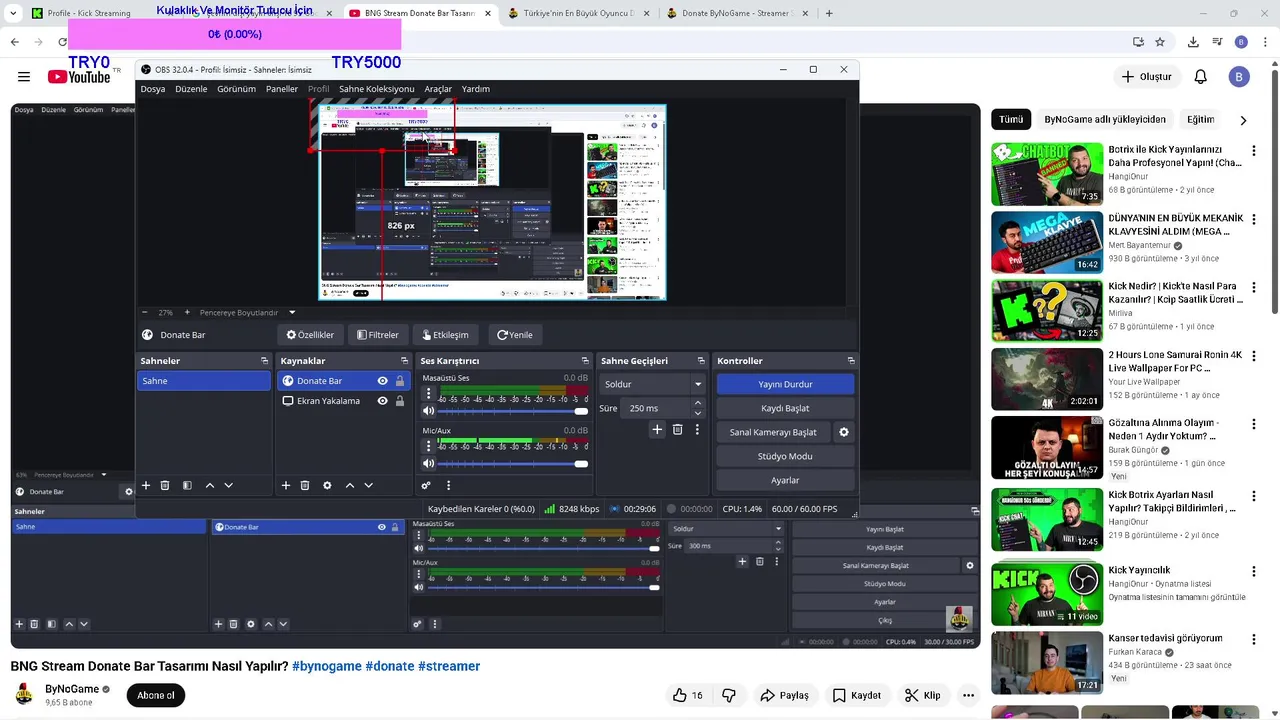
Task: Open YouTube hamburger guide menu
Action: coord(23,77)
